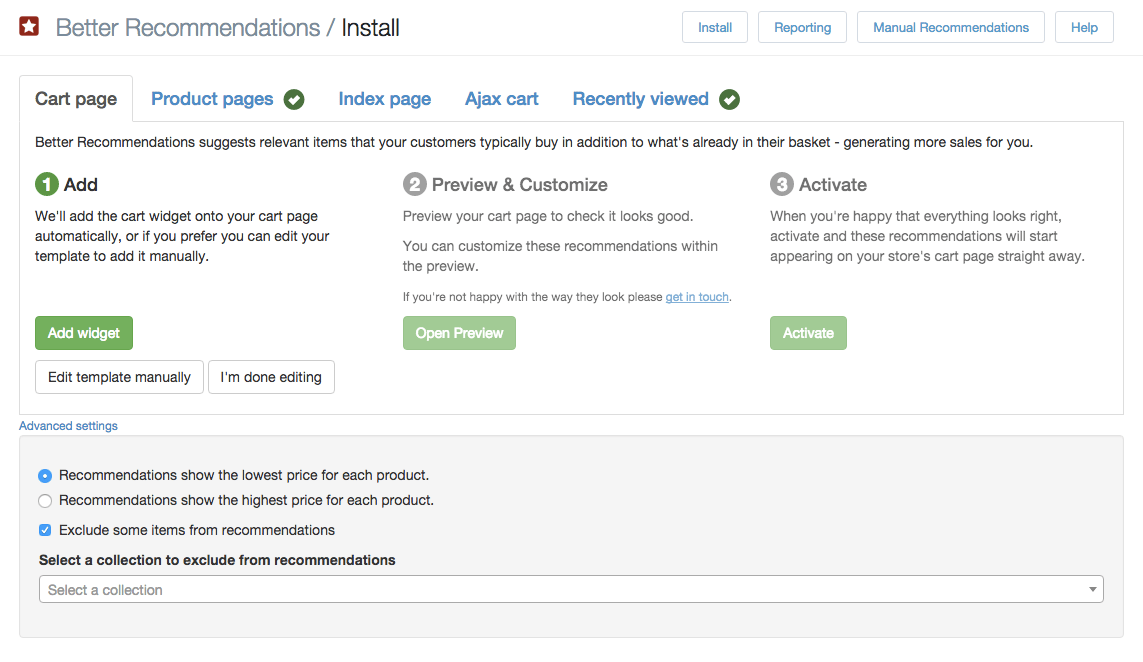Click the green Add widget button
Image resolution: width=1143 pixels, height=662 pixels.
(84, 333)
